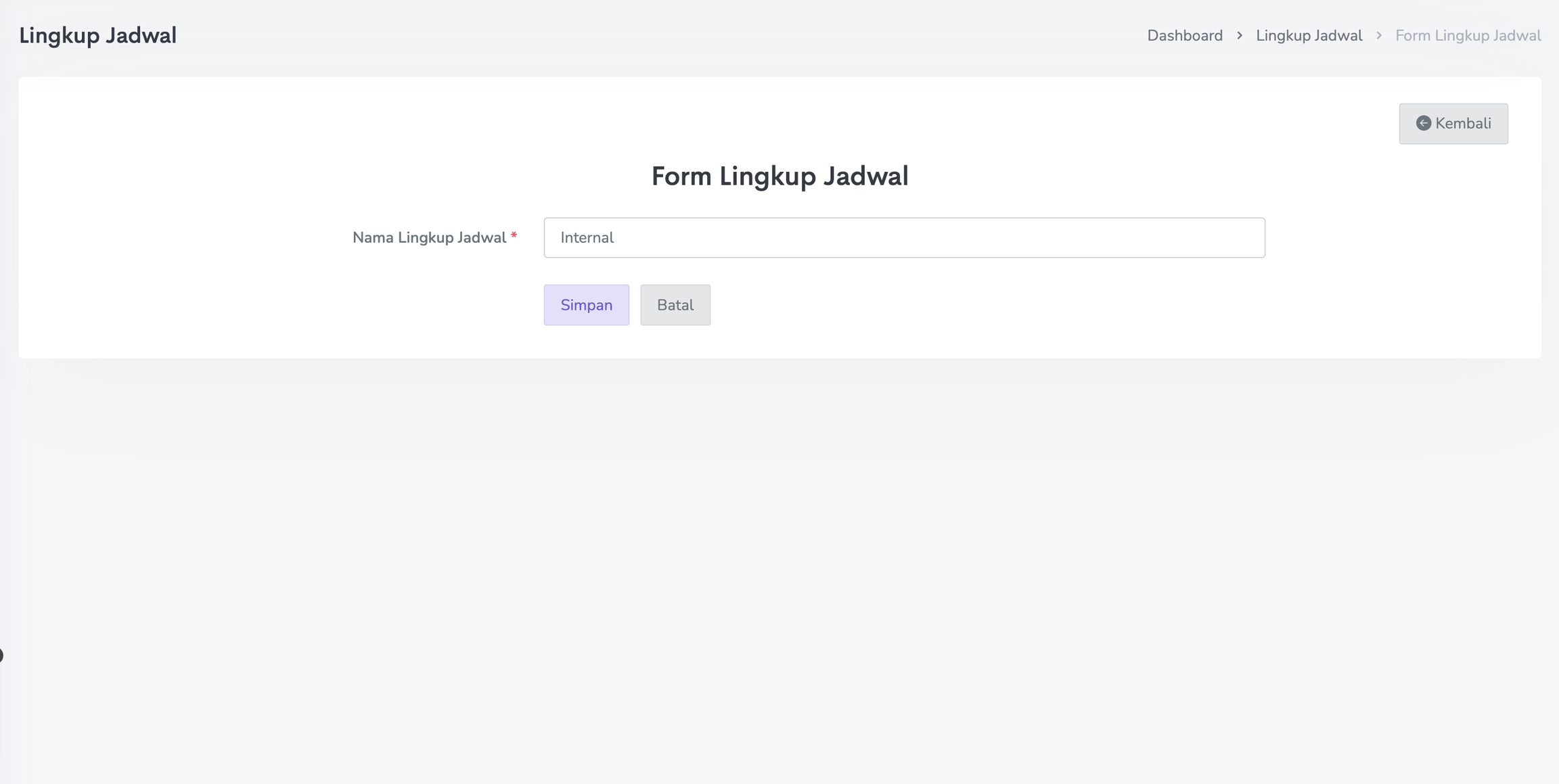Click blank card space right of Batal button
The image size is (1559, 784).
tap(1015, 305)
